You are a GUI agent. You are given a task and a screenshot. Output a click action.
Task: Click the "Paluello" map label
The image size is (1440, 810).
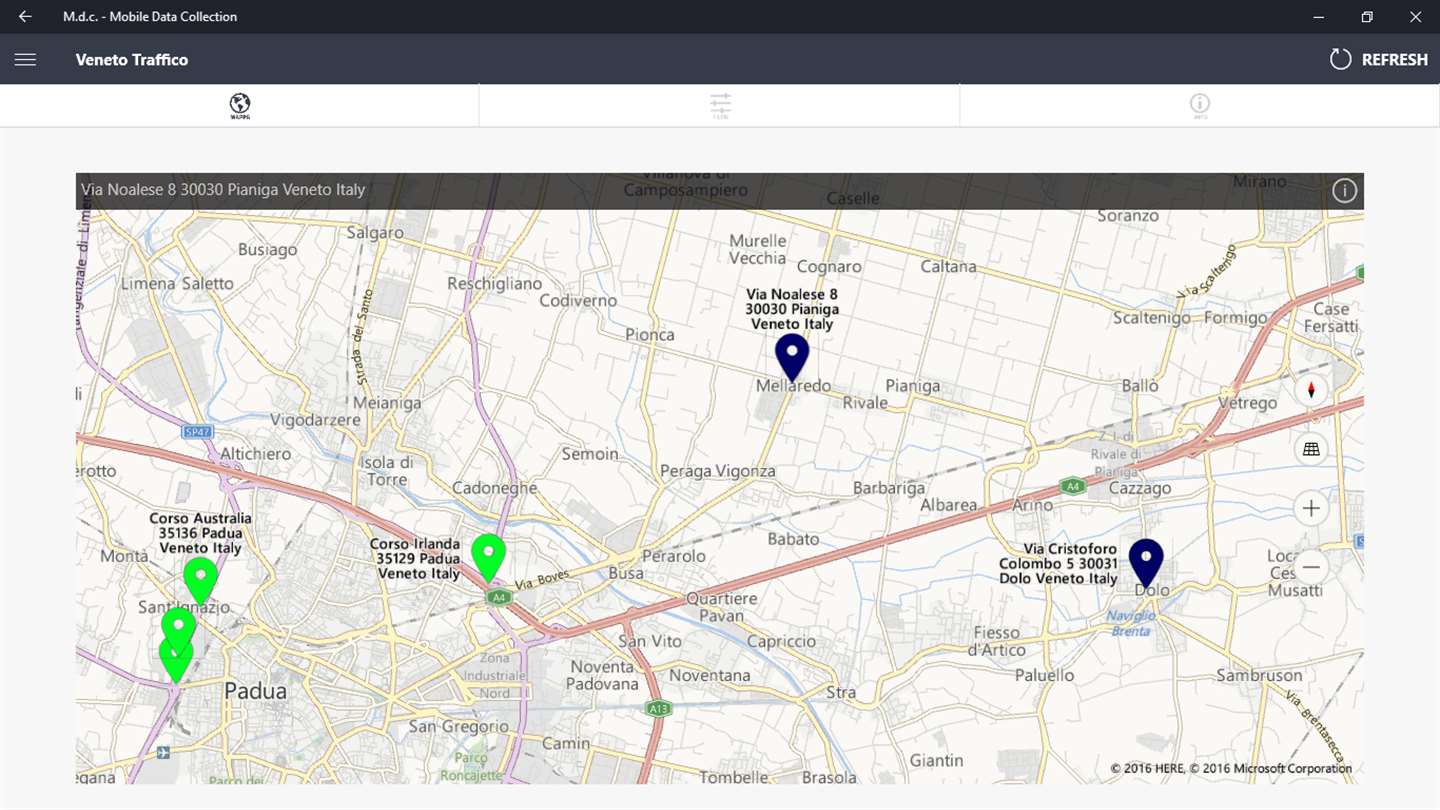pos(1044,675)
